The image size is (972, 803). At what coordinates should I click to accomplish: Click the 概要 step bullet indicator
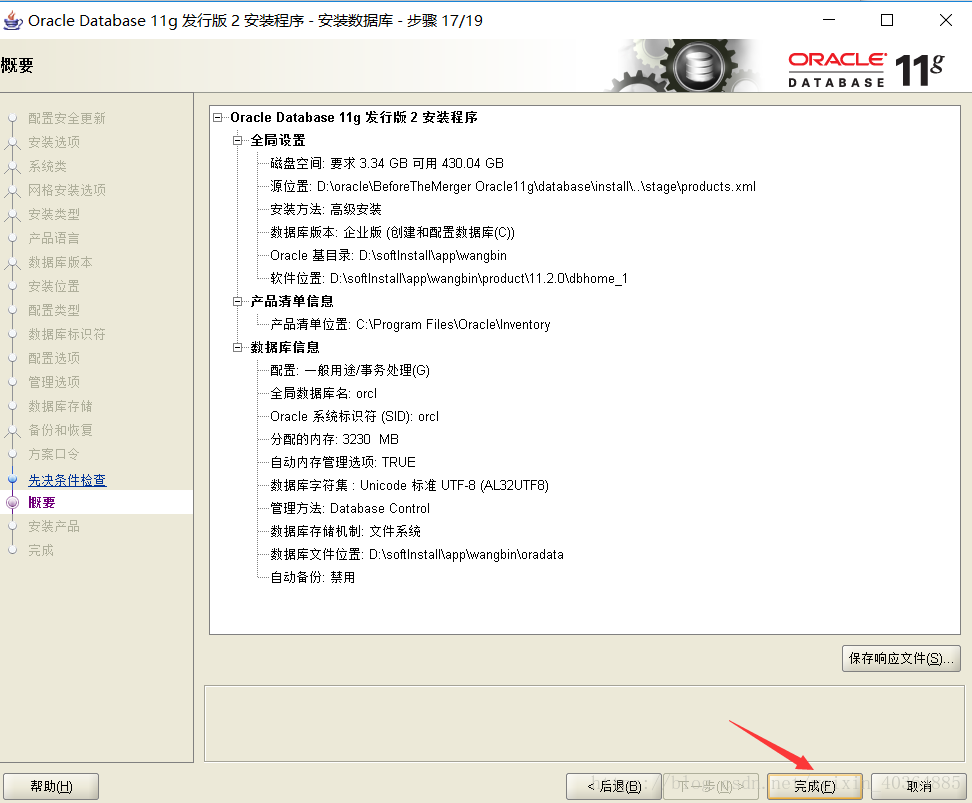(12, 502)
